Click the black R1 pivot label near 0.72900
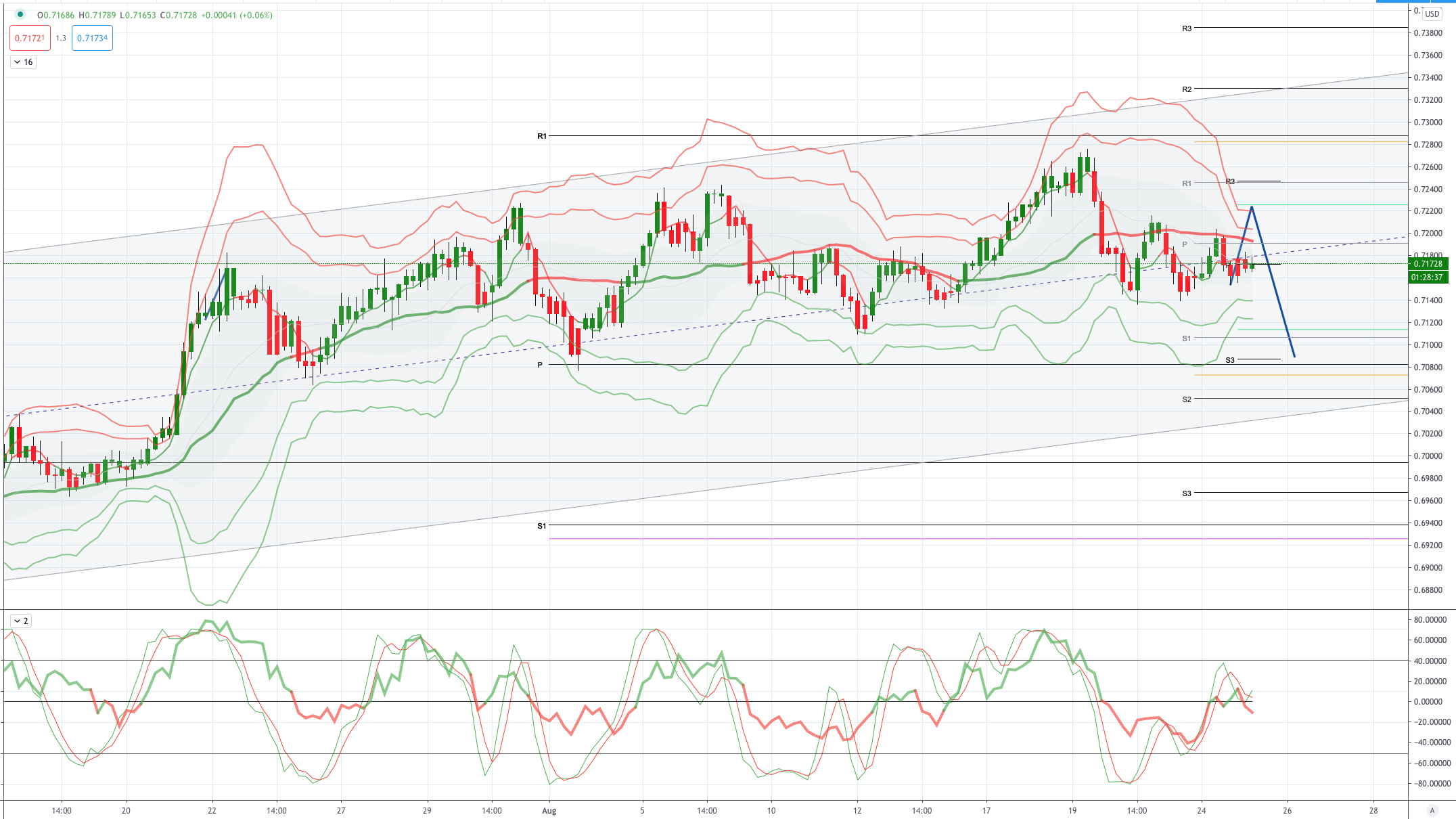 (542, 136)
